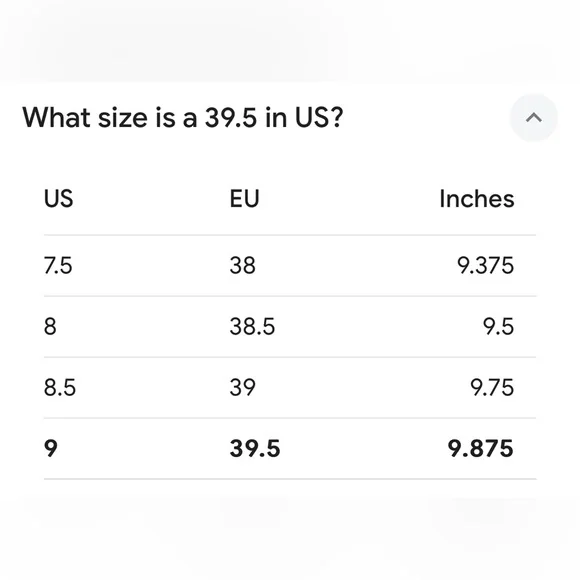This screenshot has height=580, width=580.
Task: Click the bold 9.875 inches cell
Action: coord(480,449)
